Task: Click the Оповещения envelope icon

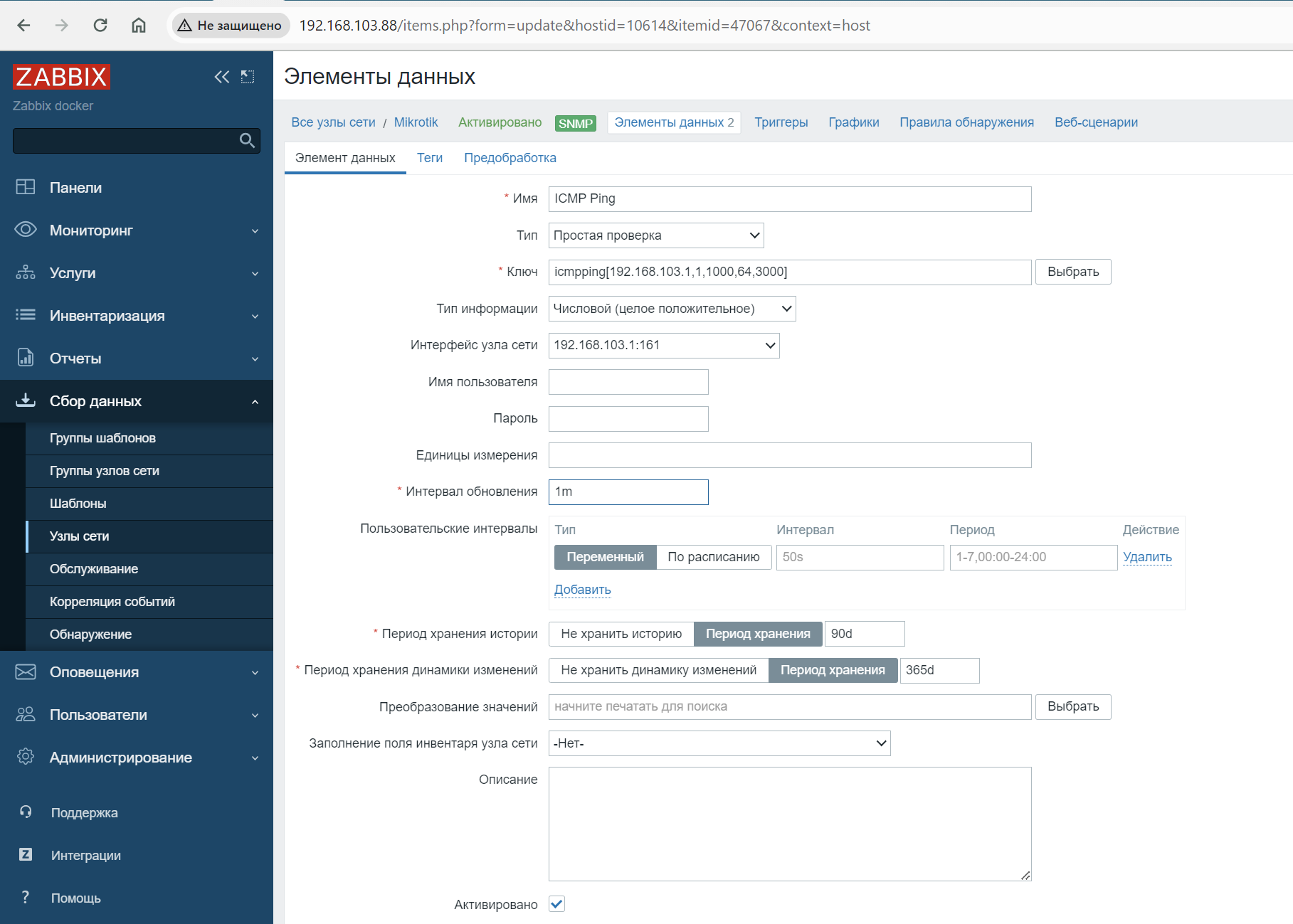Action: (x=26, y=672)
